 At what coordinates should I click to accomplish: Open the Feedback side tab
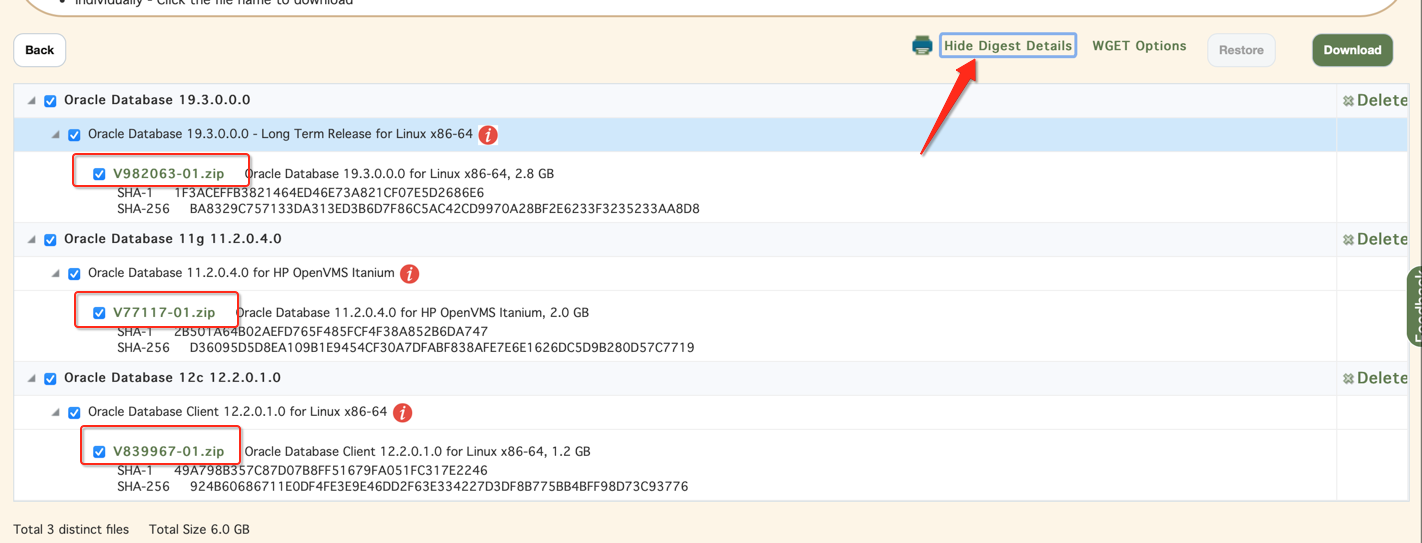tap(1414, 307)
